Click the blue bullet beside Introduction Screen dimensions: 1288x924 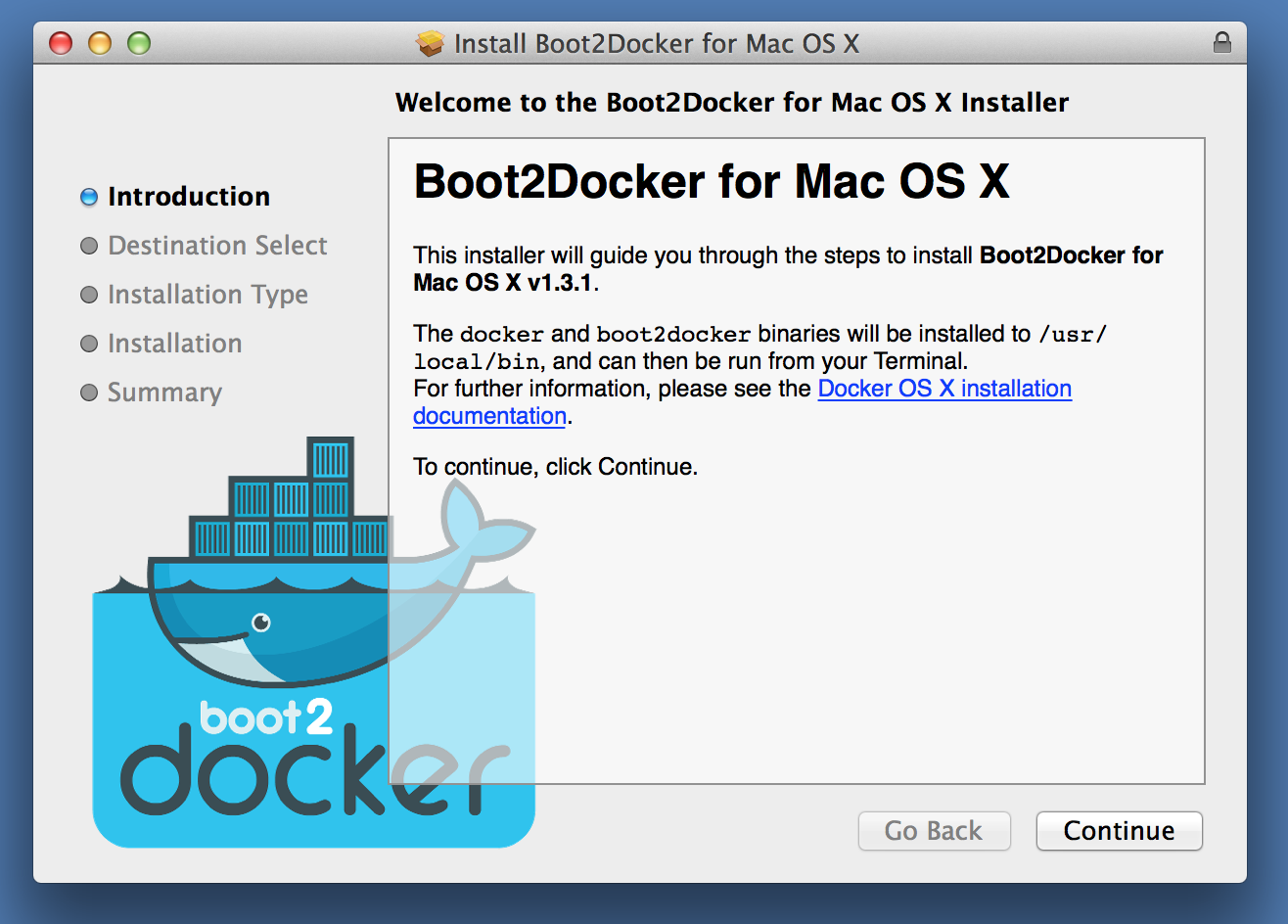coord(89,197)
